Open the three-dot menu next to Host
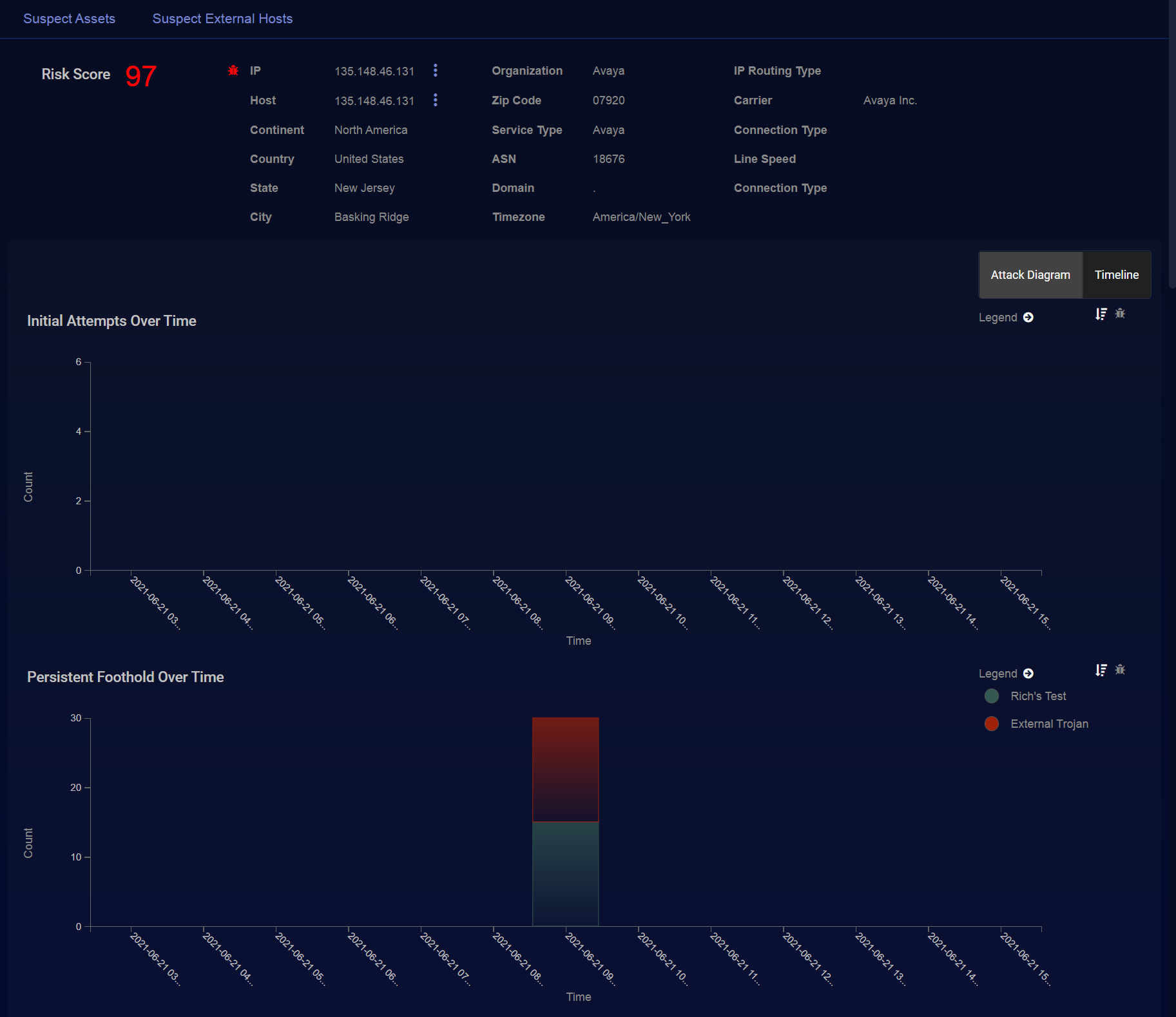1176x1017 pixels. point(436,100)
